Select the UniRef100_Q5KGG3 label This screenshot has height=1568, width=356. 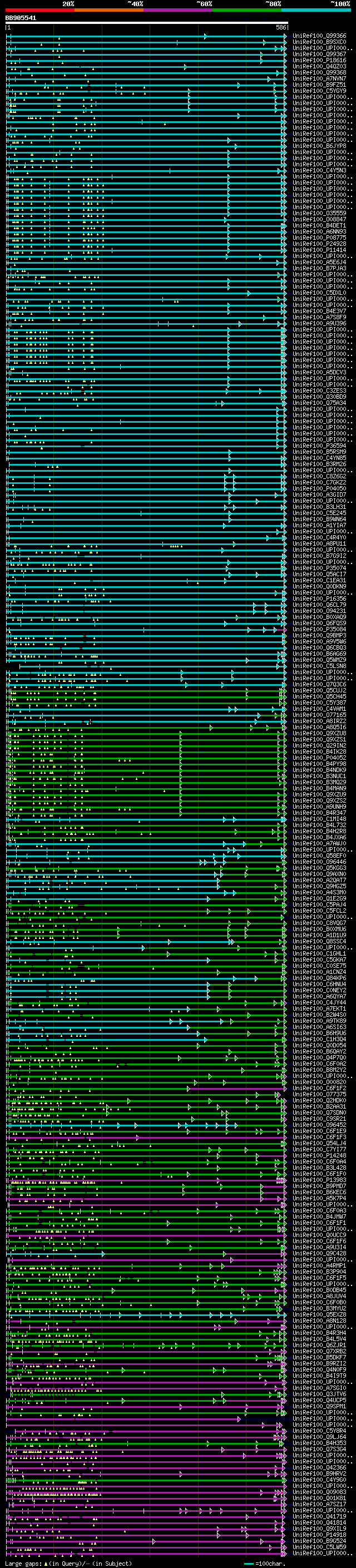point(319,867)
